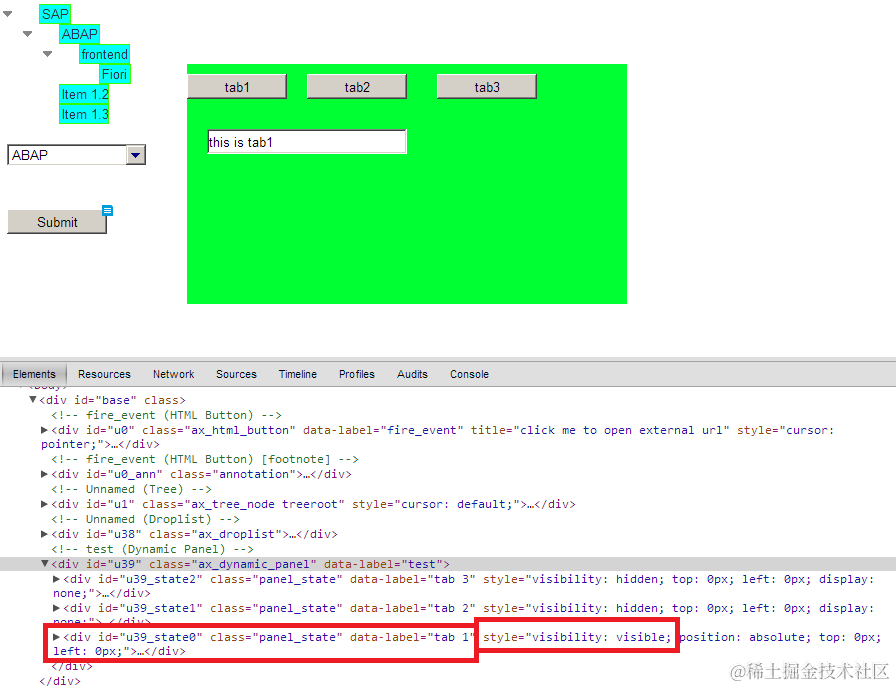
Task: Select Item 1.2 in the tree
Action: coord(85,94)
